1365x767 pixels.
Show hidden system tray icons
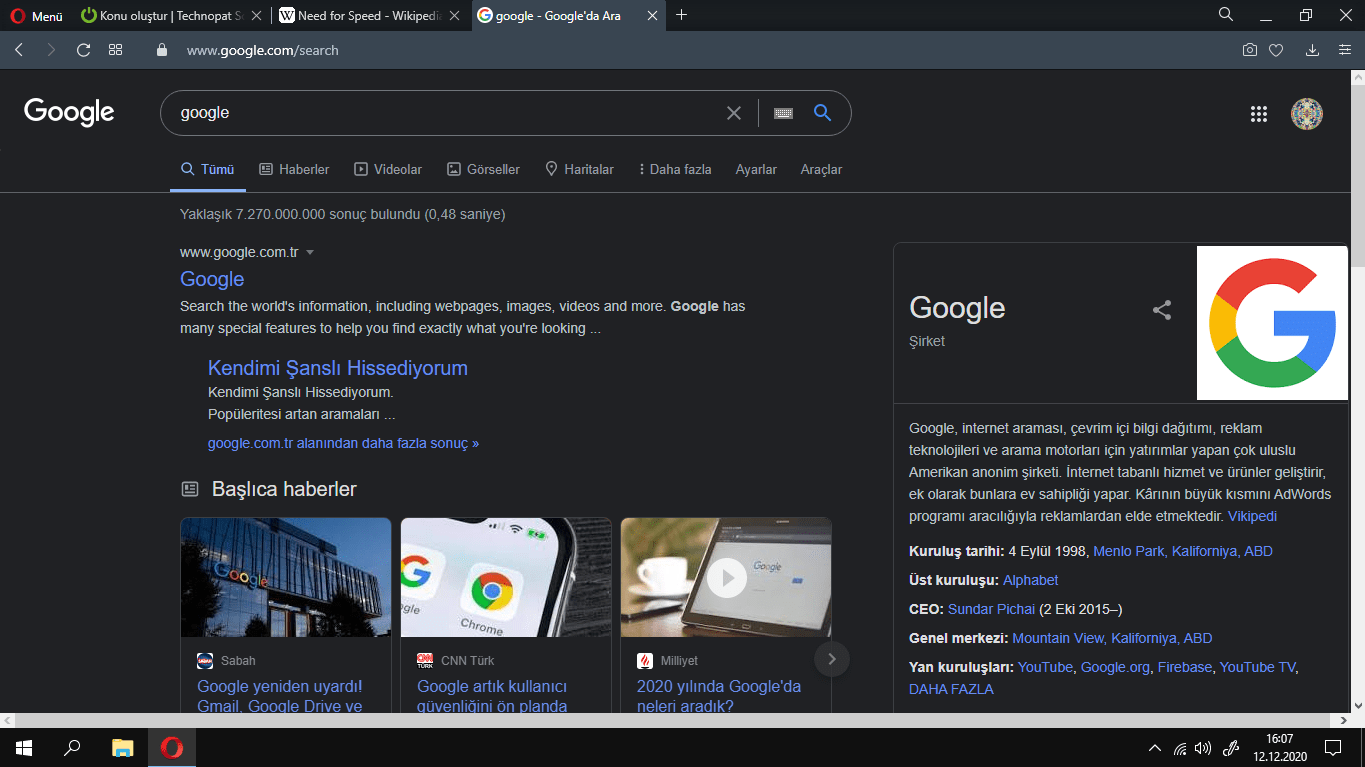click(x=1155, y=748)
